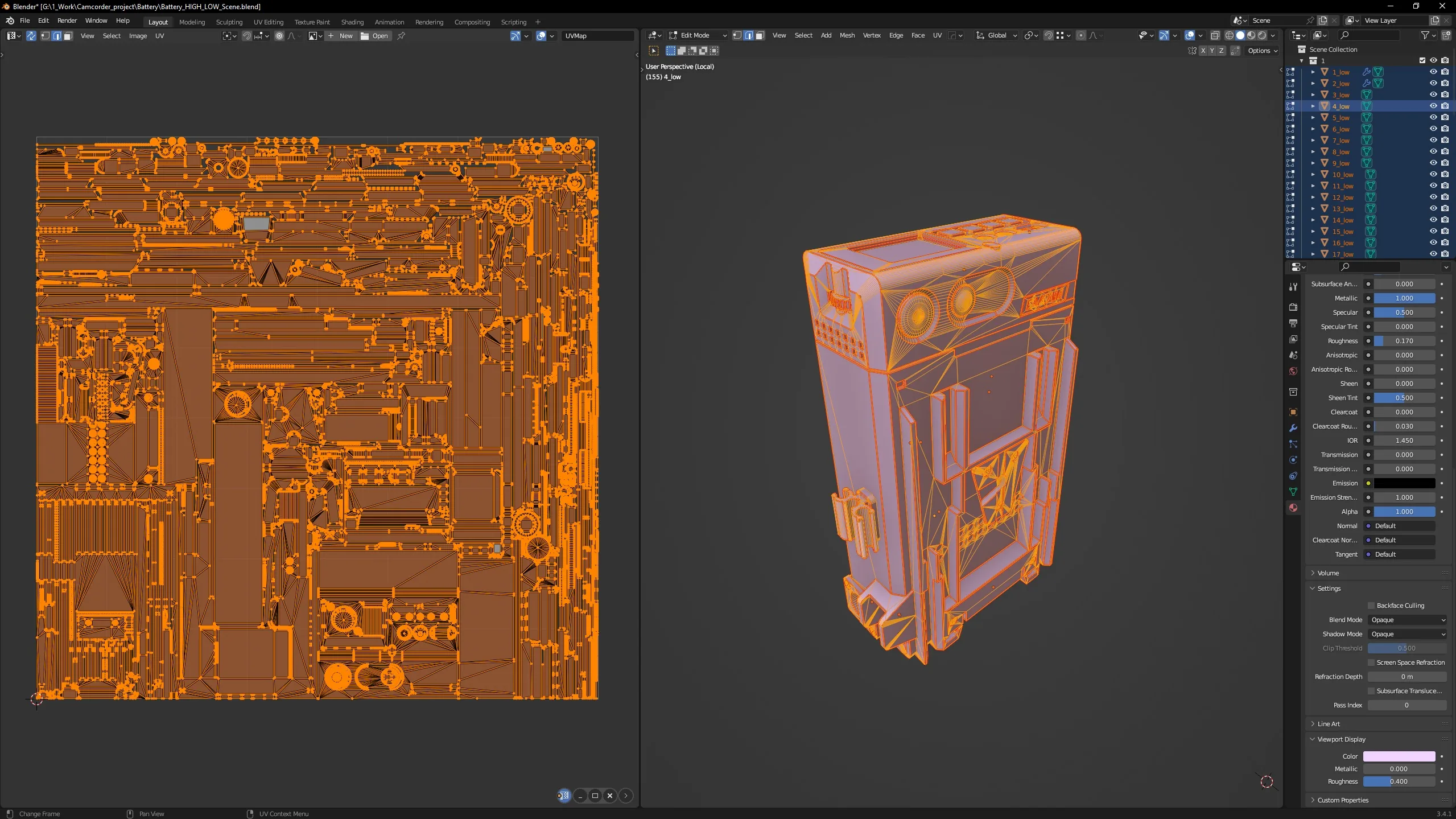Adjust the material Roughness 0.170 slider

click(x=1404, y=341)
